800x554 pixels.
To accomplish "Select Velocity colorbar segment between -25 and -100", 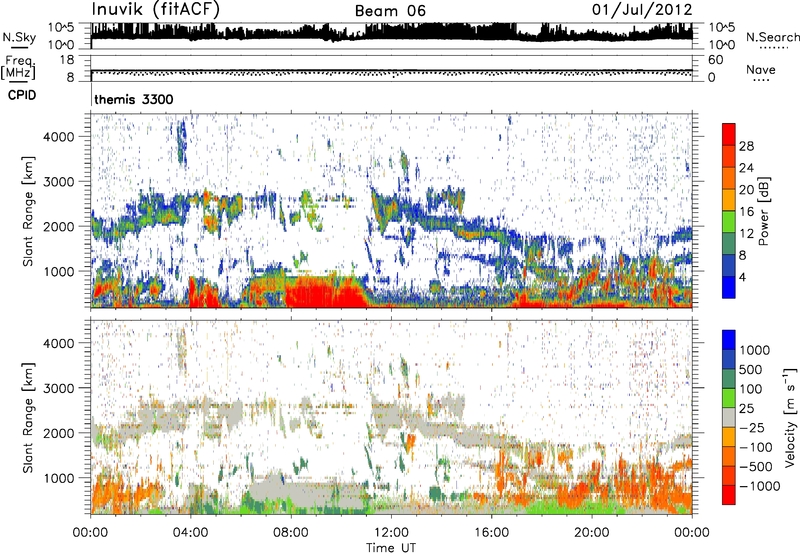I will click(x=729, y=437).
